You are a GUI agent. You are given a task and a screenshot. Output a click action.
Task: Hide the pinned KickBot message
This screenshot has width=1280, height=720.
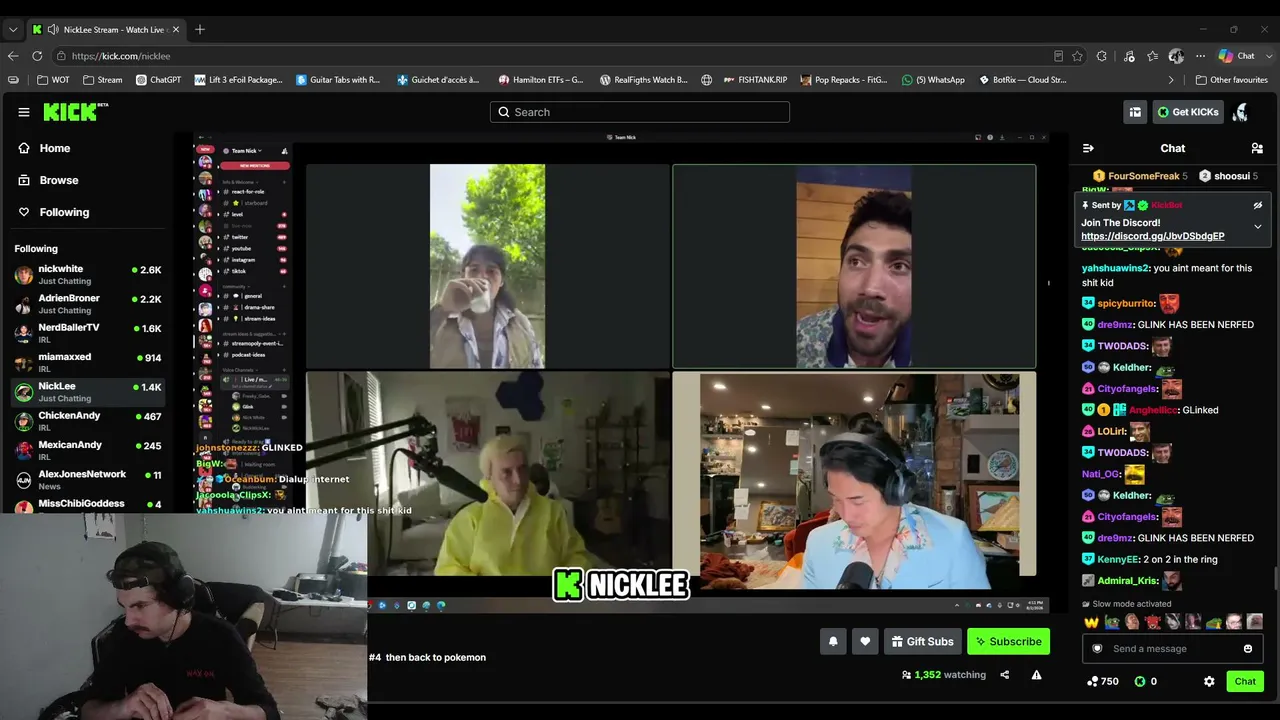(x=1258, y=205)
